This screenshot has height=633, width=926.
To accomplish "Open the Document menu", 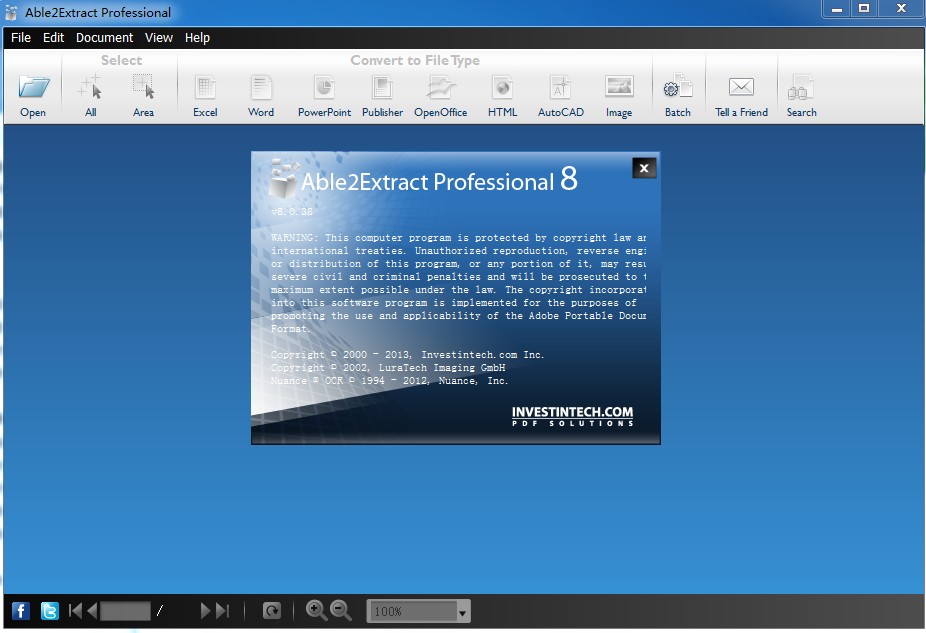I will pos(105,38).
